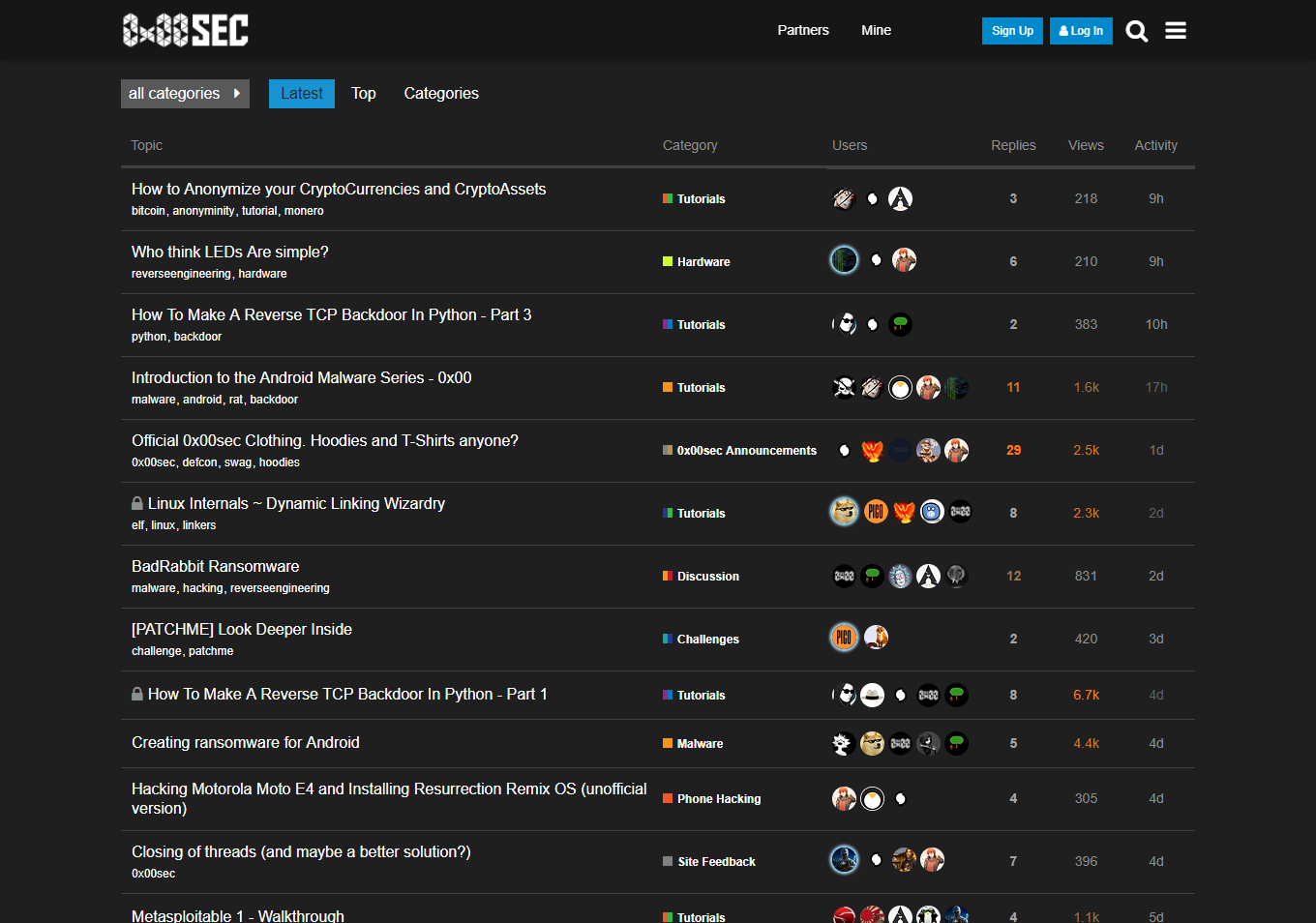Open the Hardware category link
Viewport: 1316px width, 923px height.
[x=697, y=262]
